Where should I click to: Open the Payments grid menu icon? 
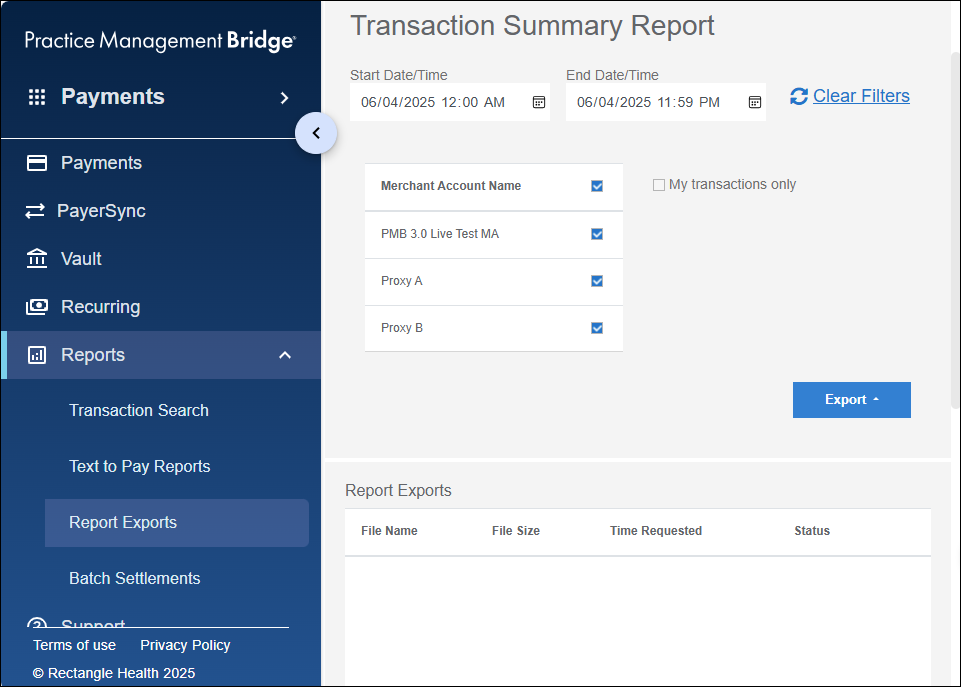click(37, 96)
